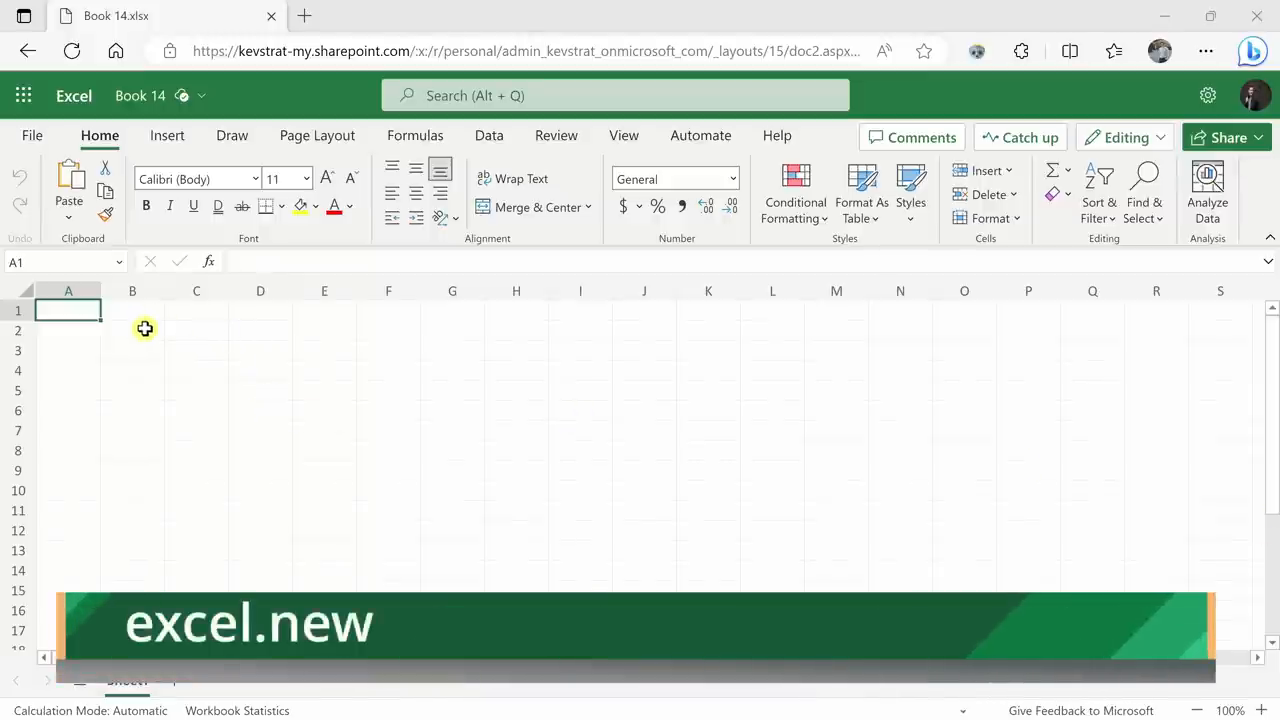Click the Share button
Image resolution: width=1280 pixels, height=720 pixels.
(1226, 137)
